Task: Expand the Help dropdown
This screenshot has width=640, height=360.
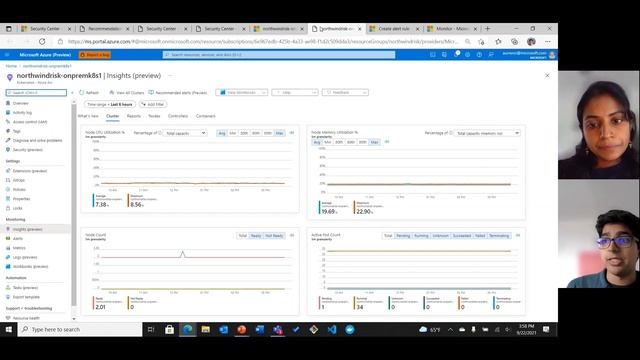Action: tap(295, 93)
